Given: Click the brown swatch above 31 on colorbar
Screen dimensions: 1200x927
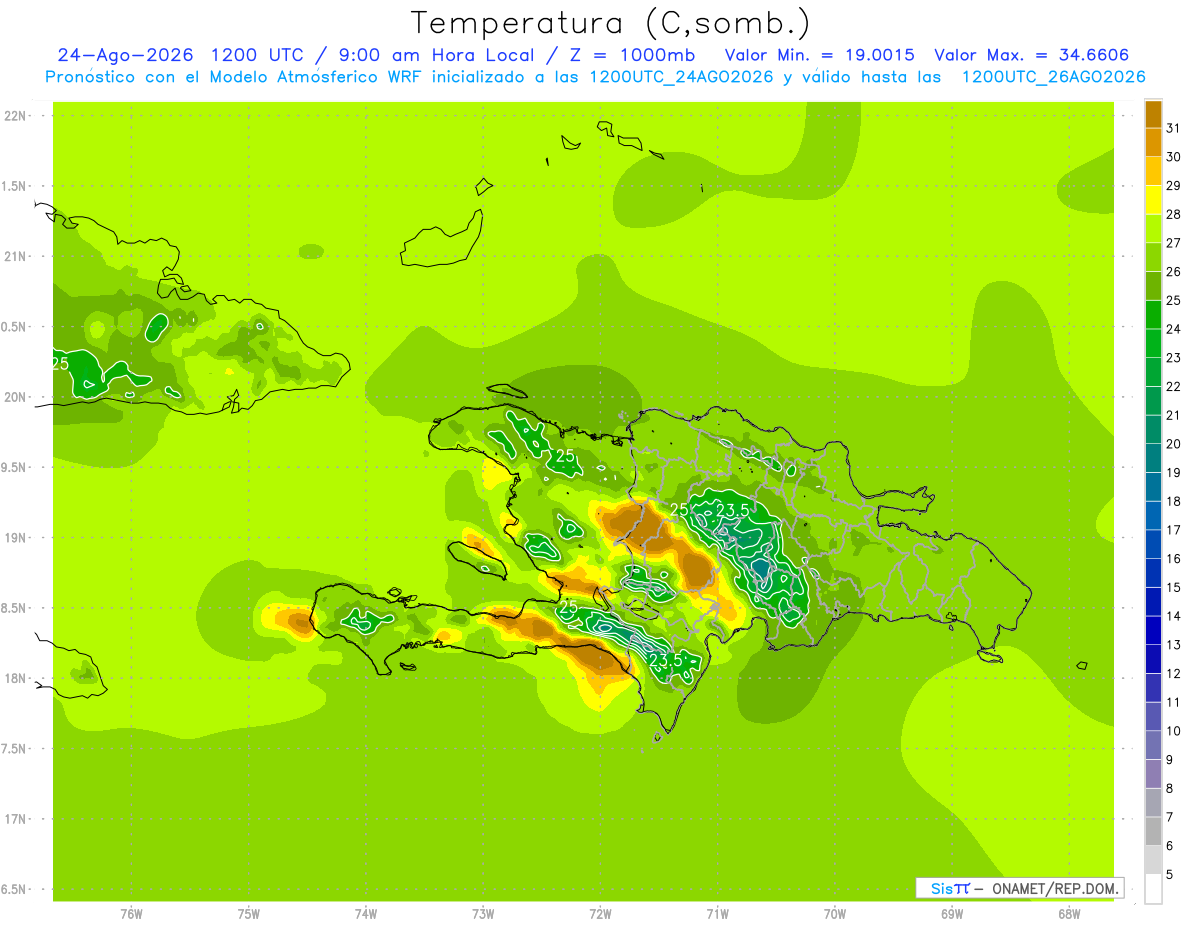Looking at the screenshot, I should coord(1153,114).
